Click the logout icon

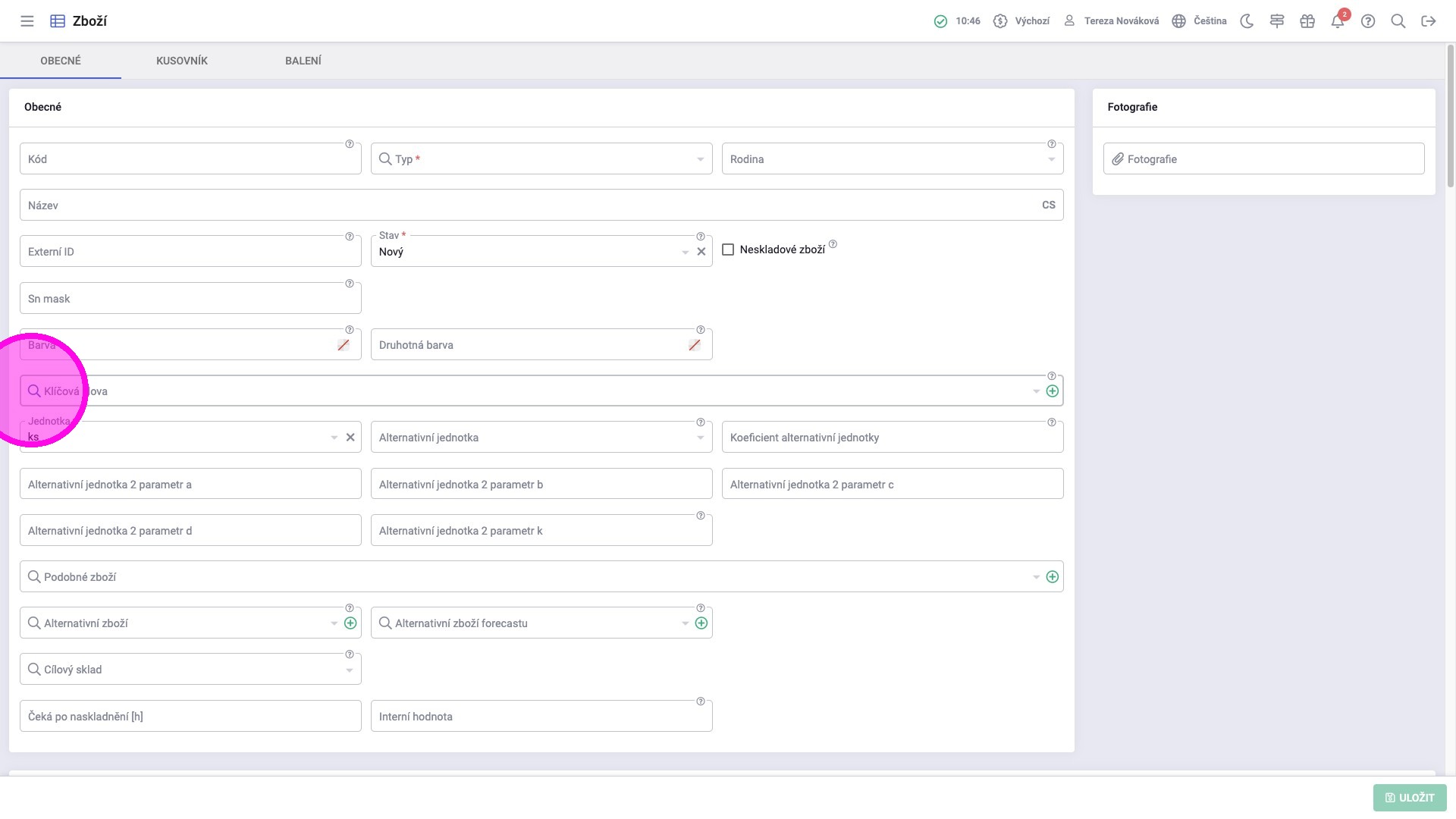click(1429, 21)
